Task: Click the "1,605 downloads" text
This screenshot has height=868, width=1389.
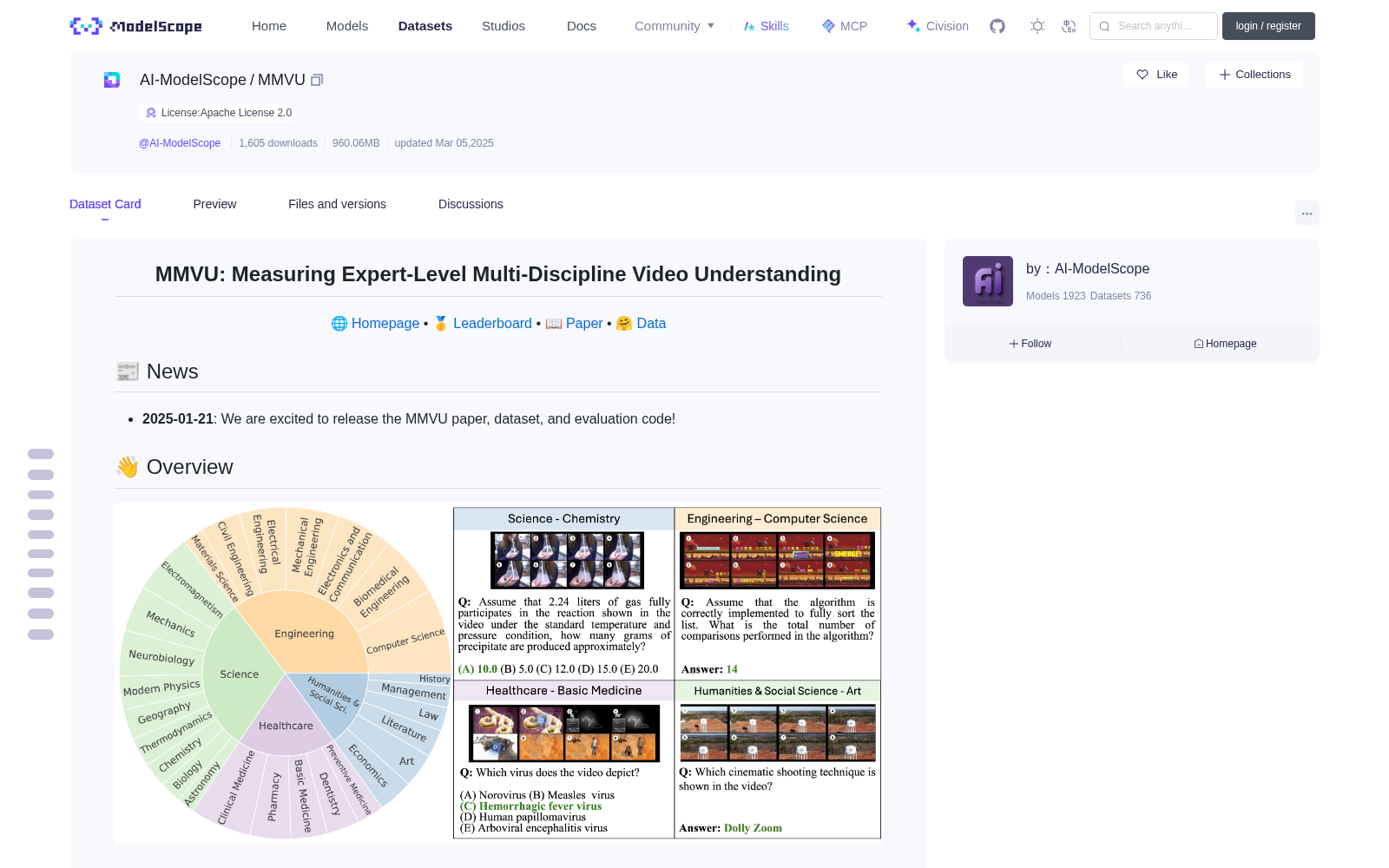Action: coord(278,143)
